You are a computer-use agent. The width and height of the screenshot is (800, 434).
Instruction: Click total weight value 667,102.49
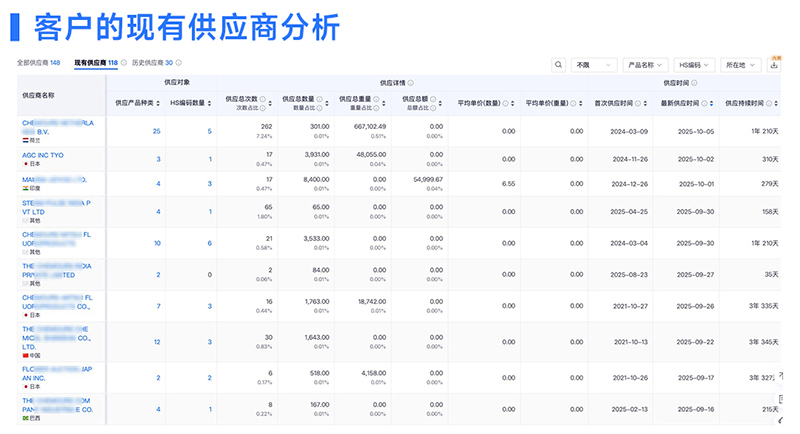click(370, 126)
